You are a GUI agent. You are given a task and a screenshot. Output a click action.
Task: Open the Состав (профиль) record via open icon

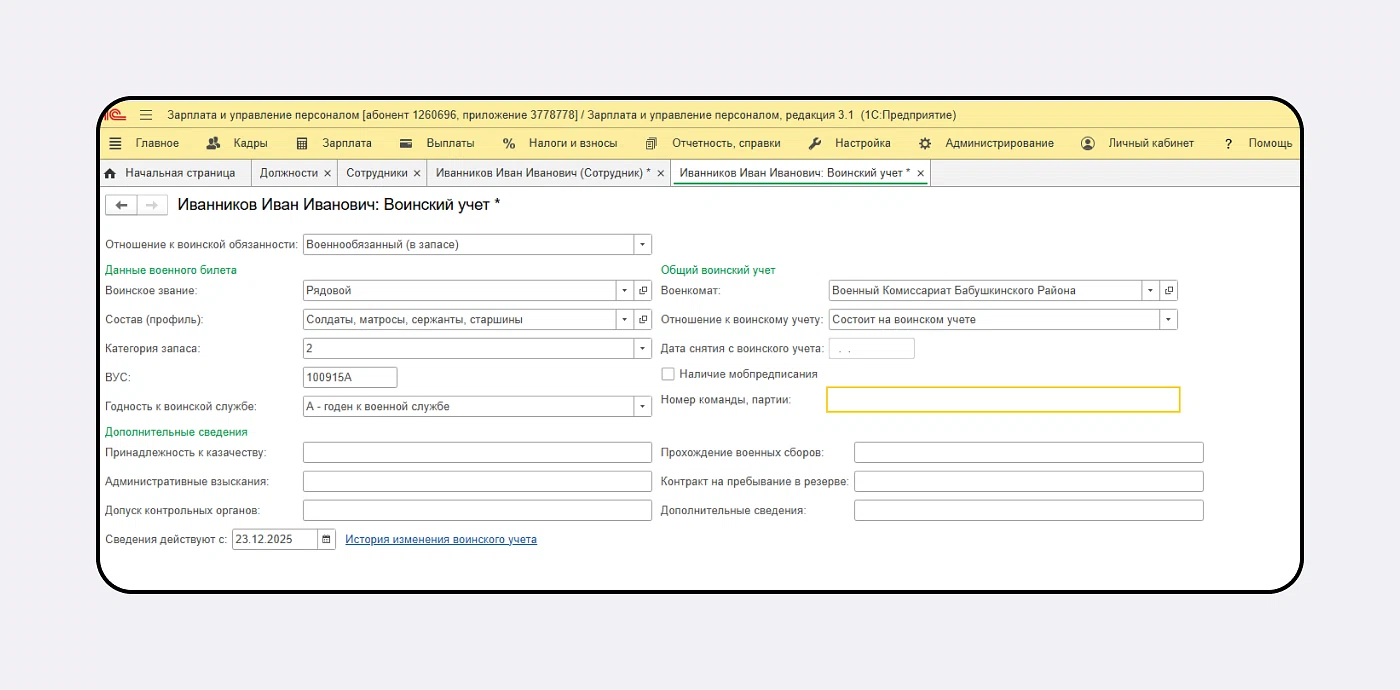click(644, 320)
